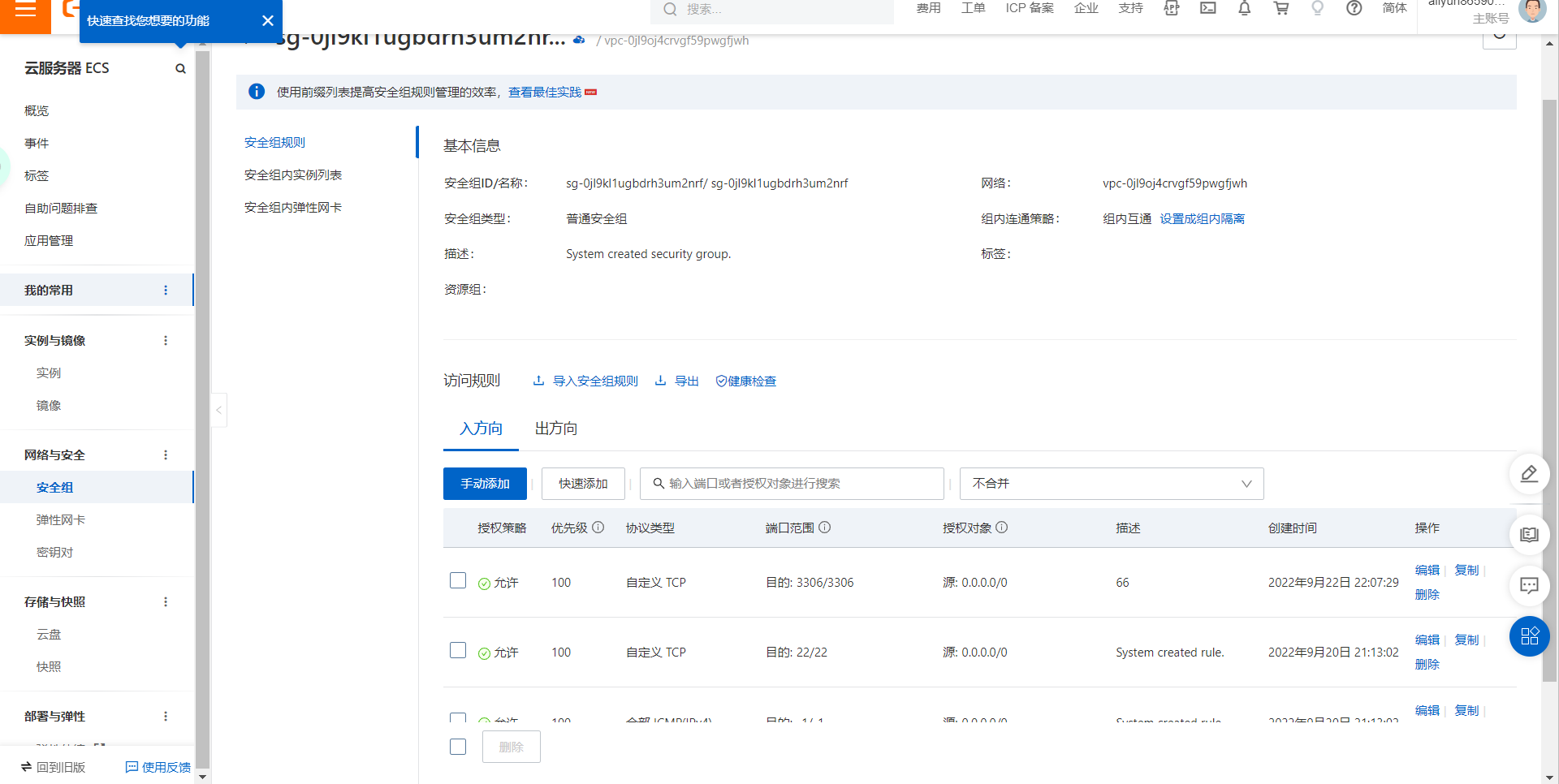This screenshot has width=1559, height=784.
Task: Open 弹性网卡 in the sidebar
Action: point(60,520)
